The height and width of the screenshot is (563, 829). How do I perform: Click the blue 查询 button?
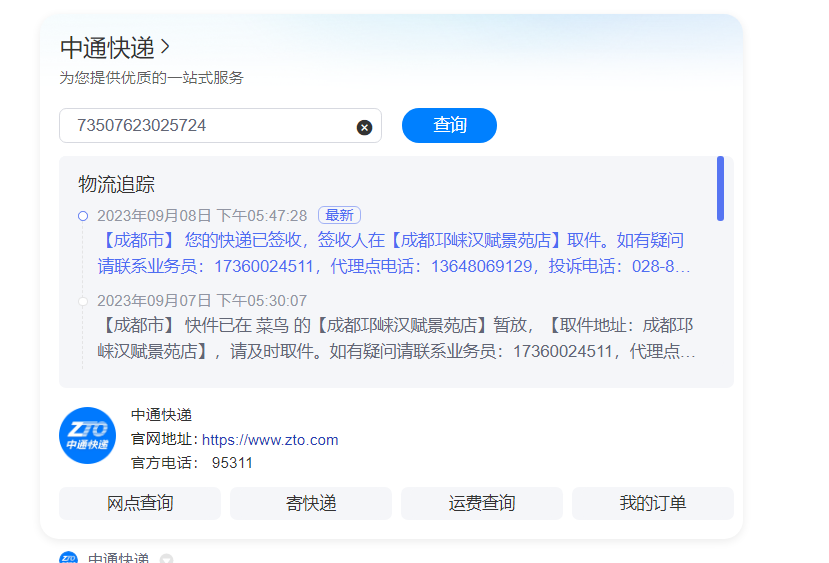(449, 125)
